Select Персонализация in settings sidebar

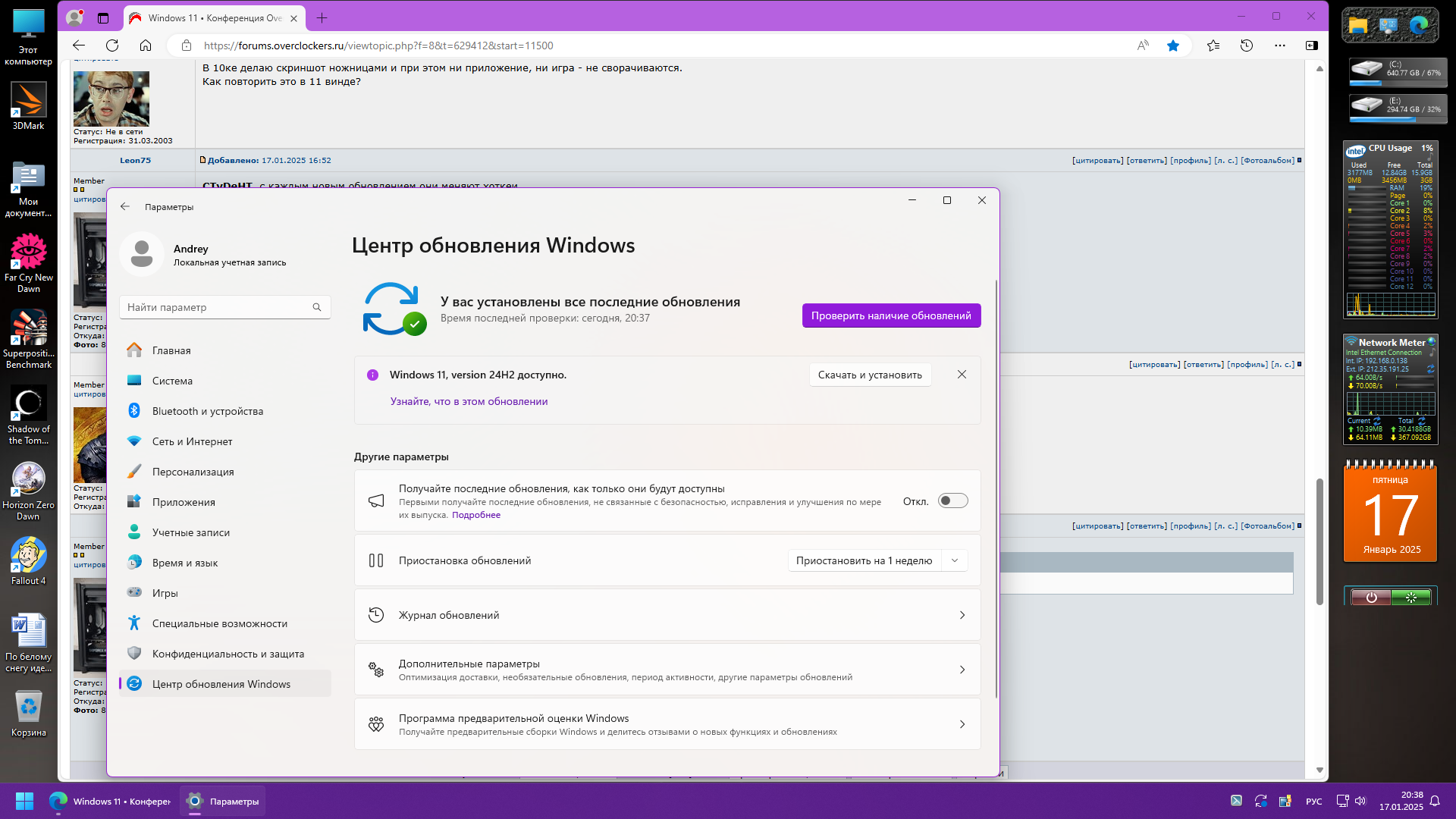[193, 472]
